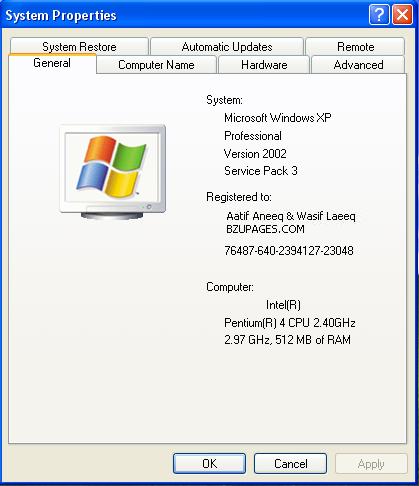Click the name "Aatif Aneeq & Wasif Laeeq"
Viewport: 419px width, 486px height.
[x=291, y=216]
